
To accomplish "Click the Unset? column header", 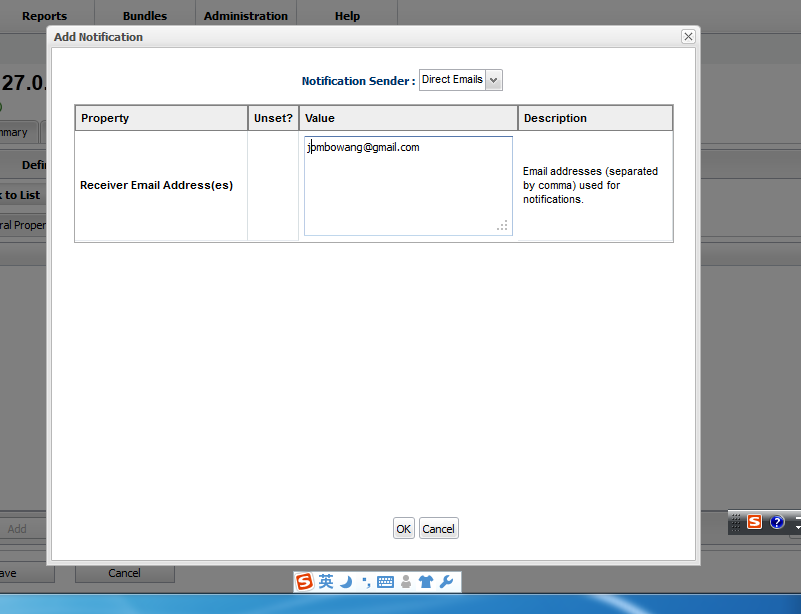I will tap(273, 118).
